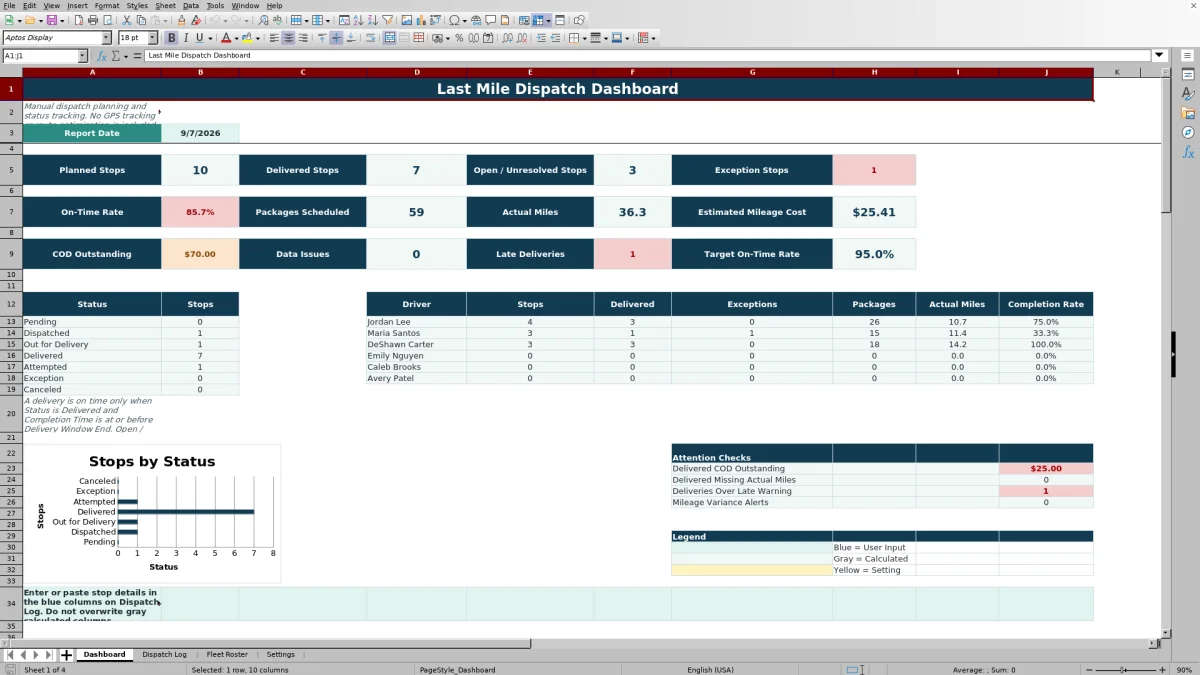Expand the Name Box dropdown

[82, 56]
